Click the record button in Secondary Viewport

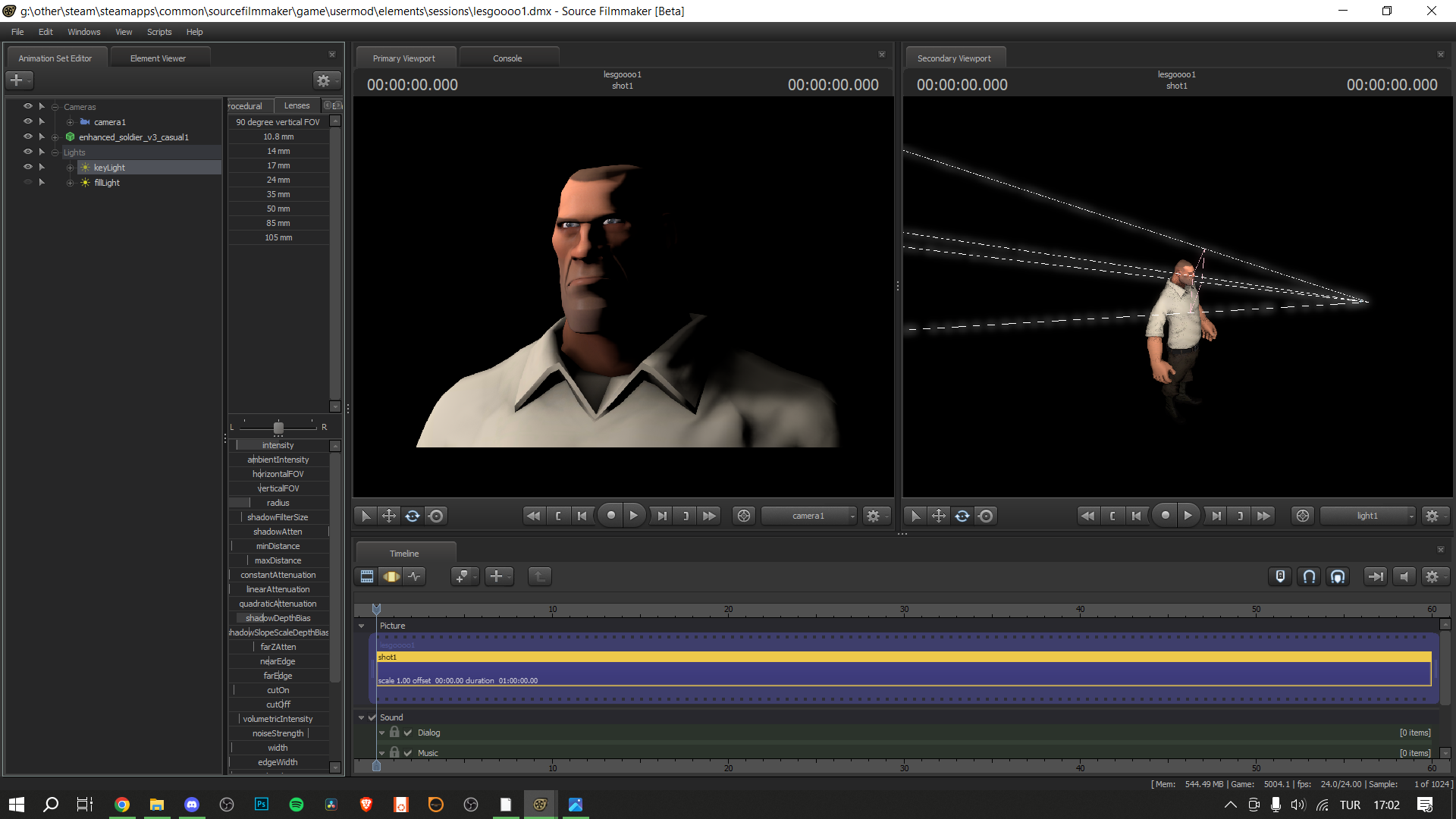click(x=1165, y=516)
